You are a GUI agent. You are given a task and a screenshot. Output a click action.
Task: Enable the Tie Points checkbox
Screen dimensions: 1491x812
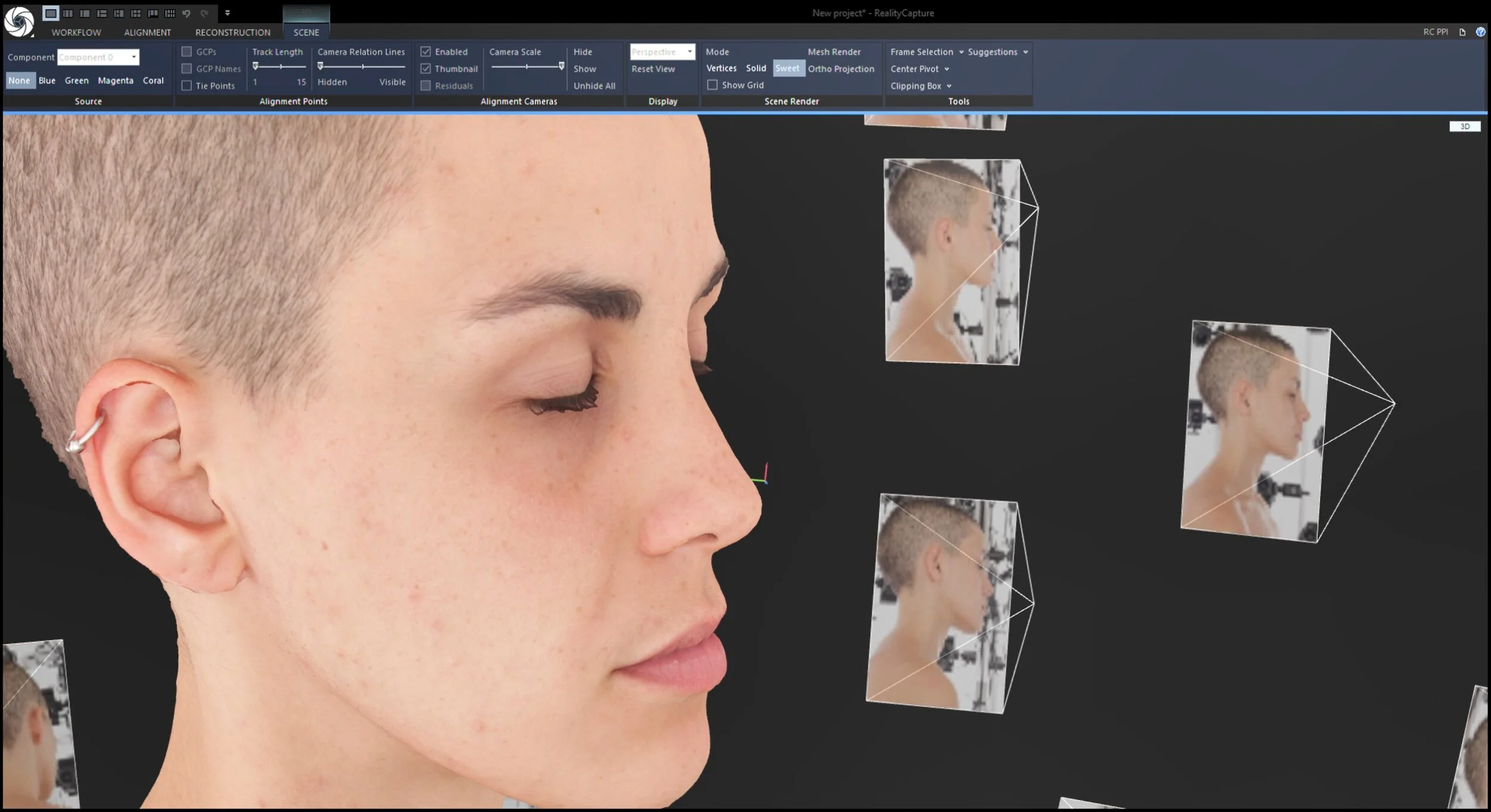click(187, 86)
